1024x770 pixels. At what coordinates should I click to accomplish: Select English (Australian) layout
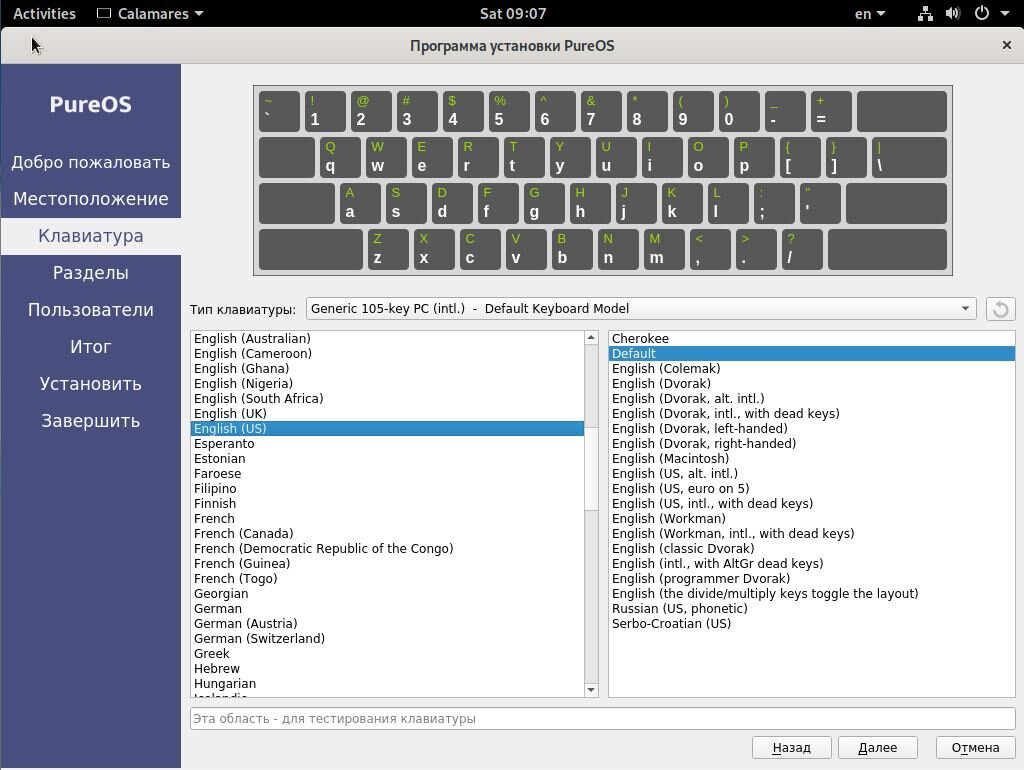pos(387,338)
